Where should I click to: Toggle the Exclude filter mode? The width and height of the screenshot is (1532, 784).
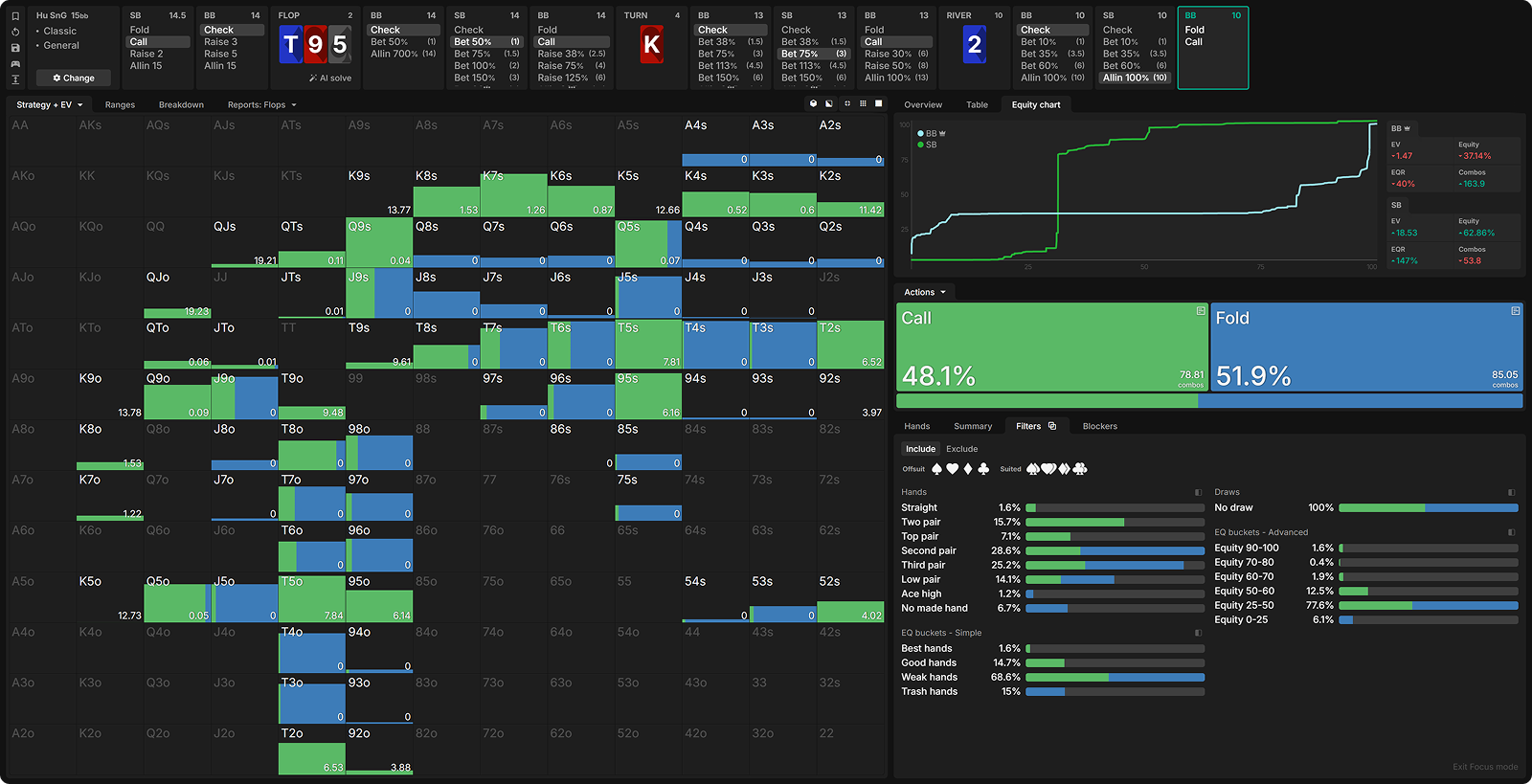click(x=961, y=449)
